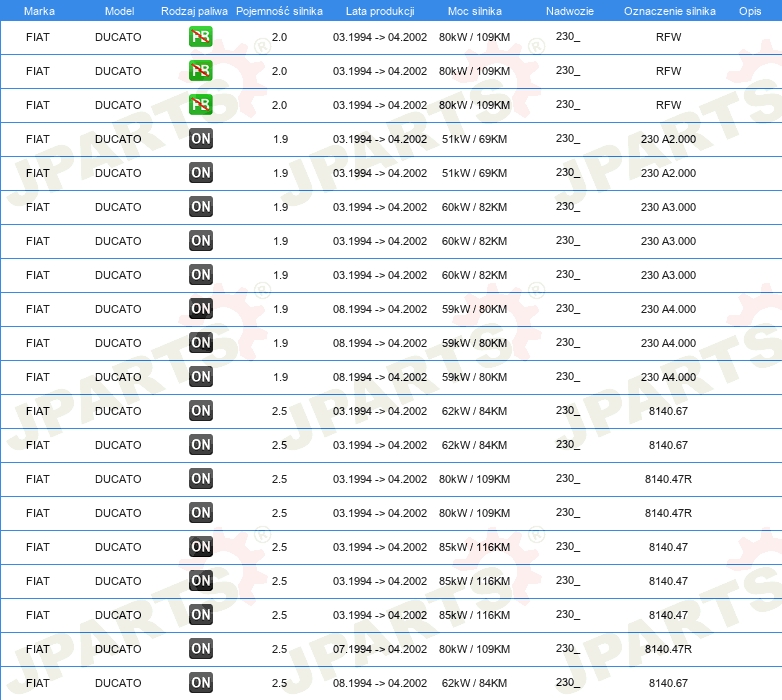782x700 pixels.
Task: Click FIAT in the 08.1994 8140.67 row
Action: point(38,683)
